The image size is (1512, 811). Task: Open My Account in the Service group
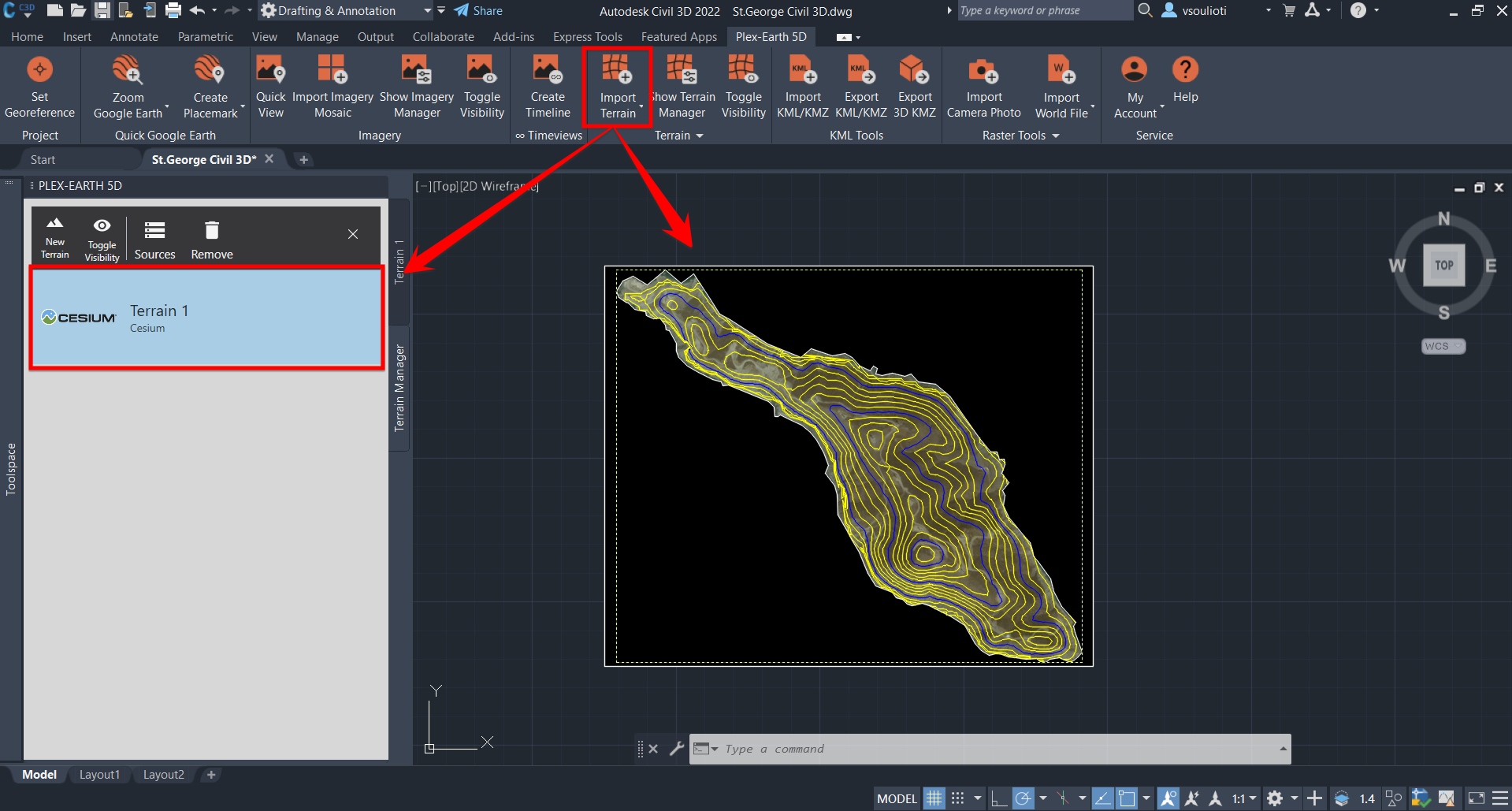[1134, 87]
